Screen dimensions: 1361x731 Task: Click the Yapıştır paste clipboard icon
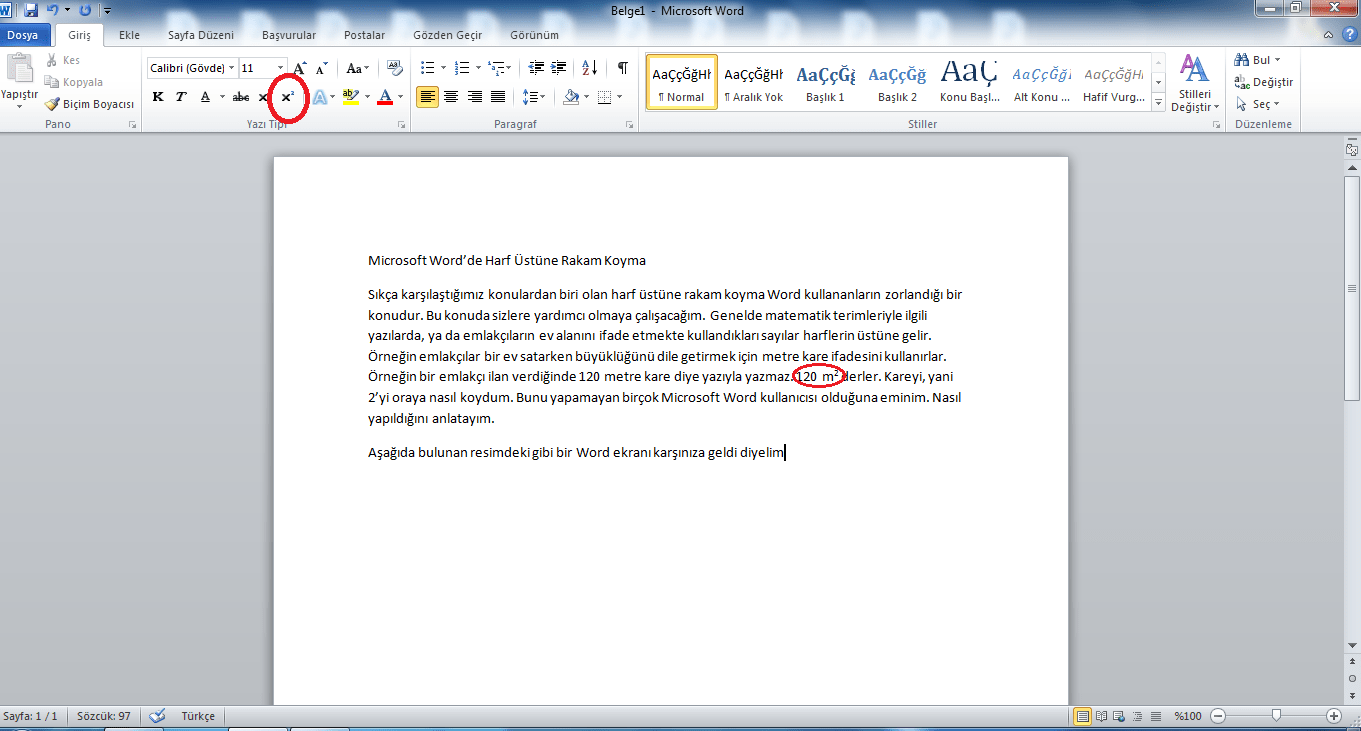[18, 70]
